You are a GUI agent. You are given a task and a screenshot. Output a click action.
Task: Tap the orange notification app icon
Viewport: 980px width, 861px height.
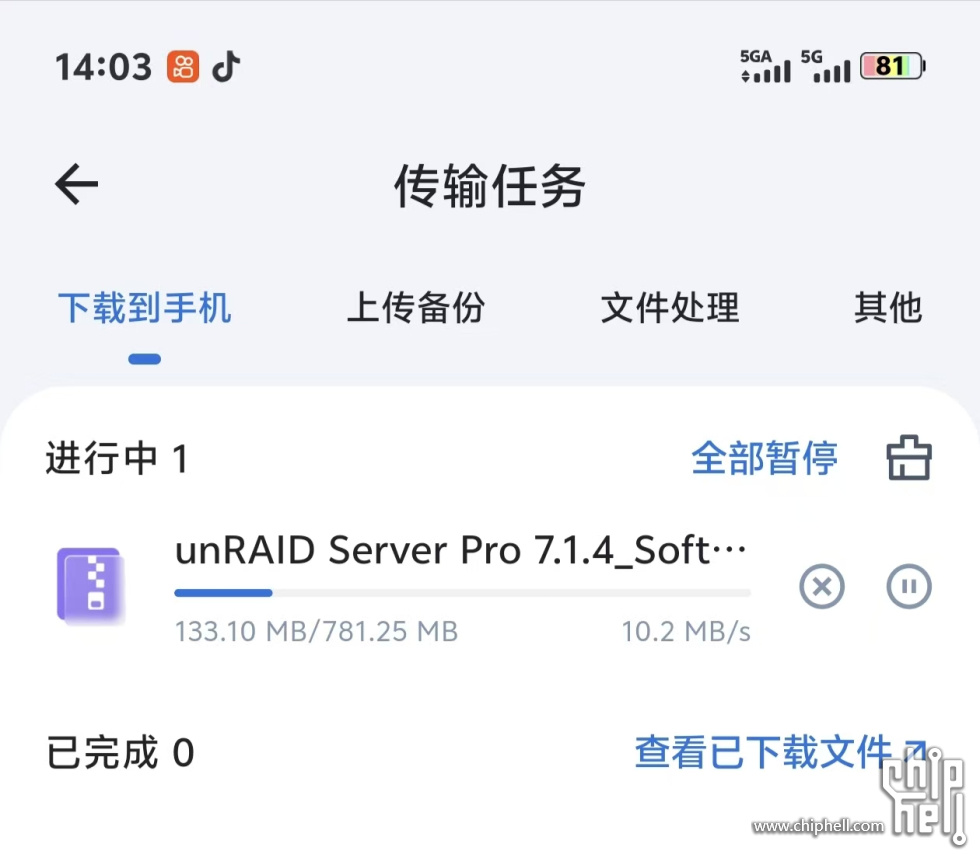[x=182, y=66]
